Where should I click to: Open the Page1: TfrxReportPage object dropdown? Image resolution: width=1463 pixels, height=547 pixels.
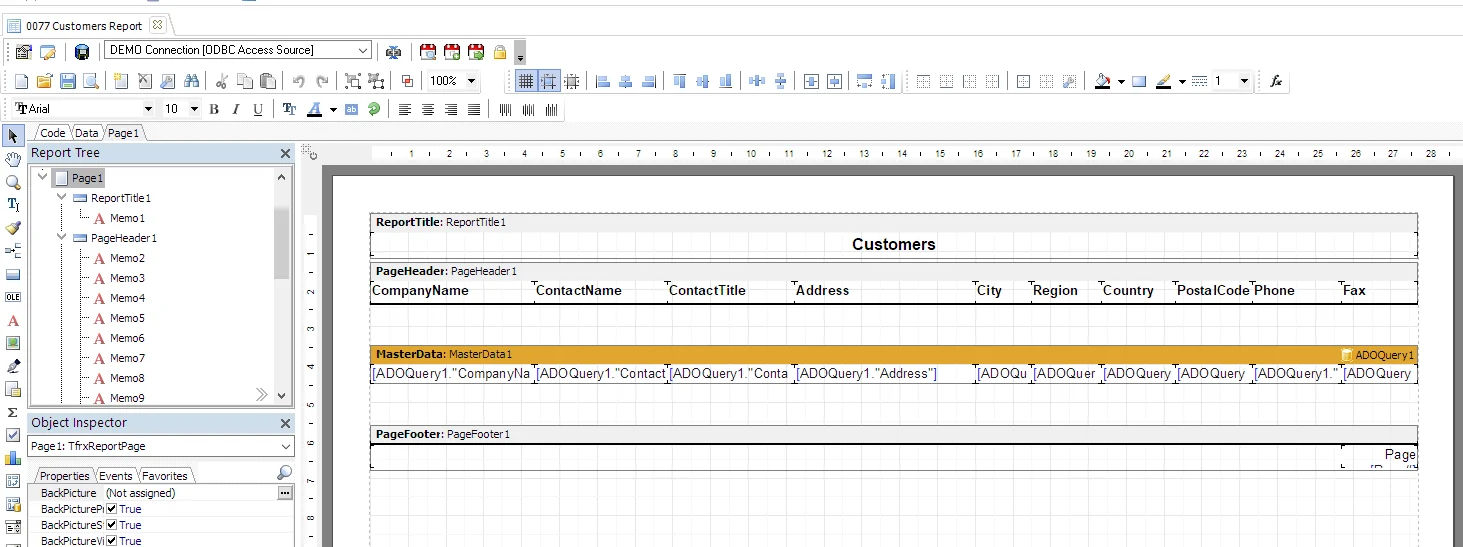tap(286, 447)
